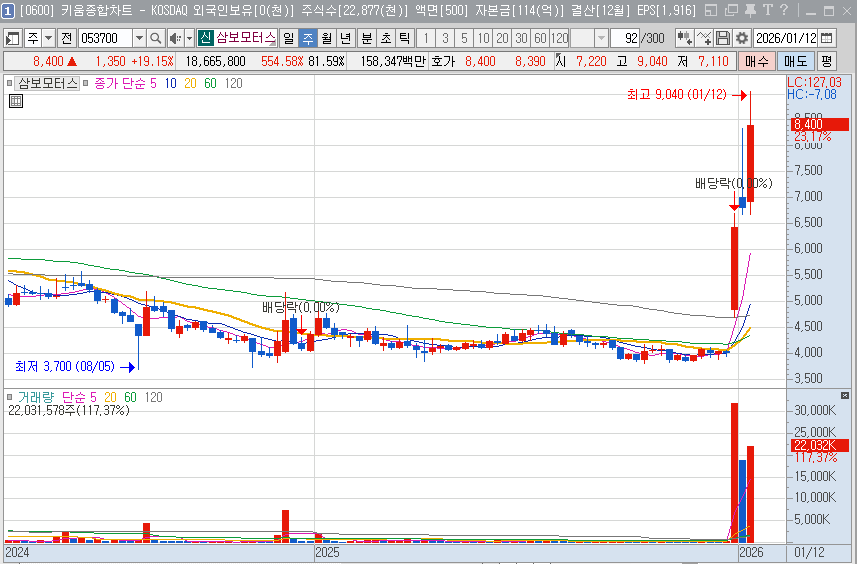Choose interval 10 button
857x564 pixels.
pos(484,38)
